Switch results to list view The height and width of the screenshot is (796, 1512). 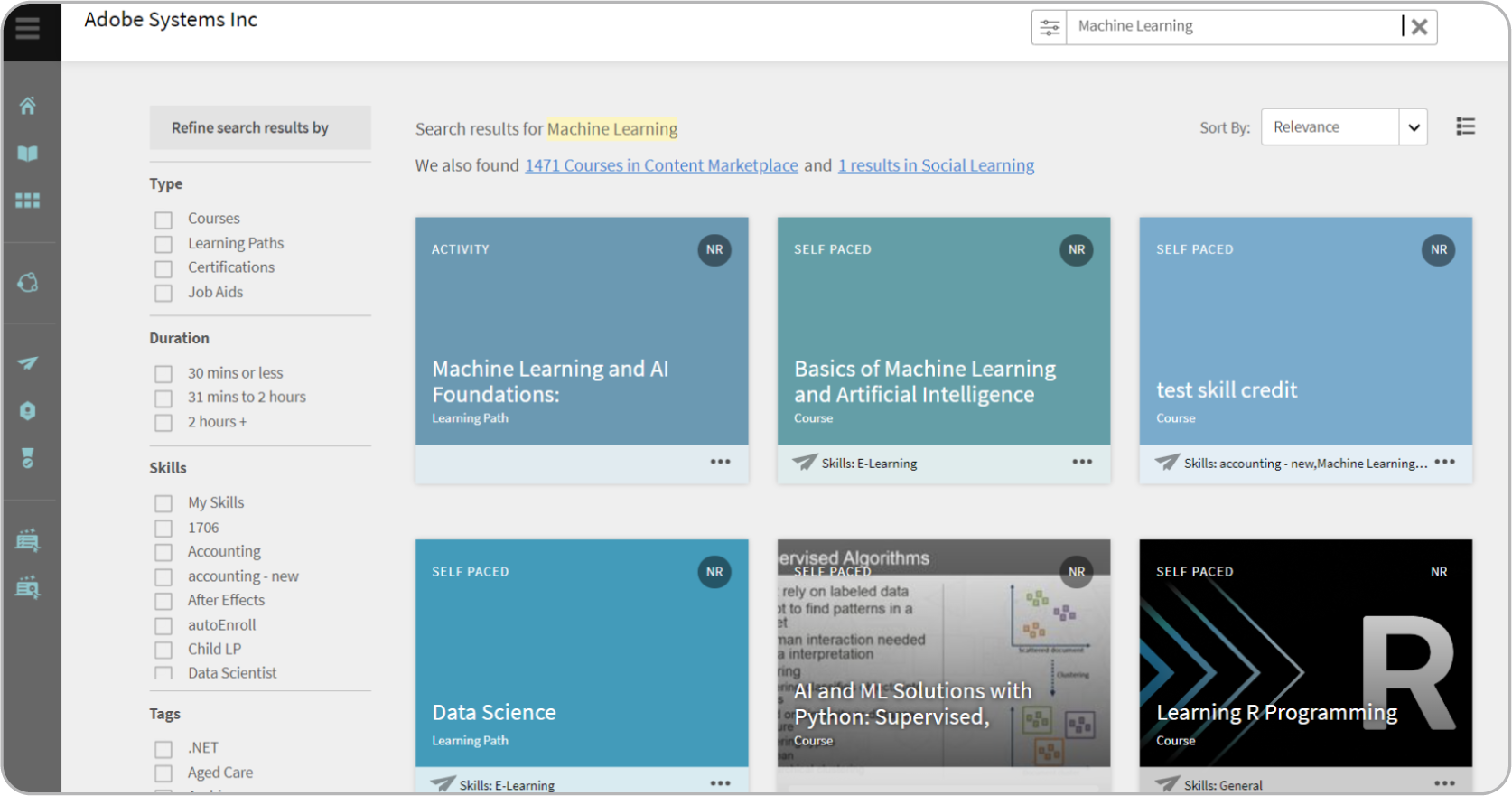[1466, 126]
